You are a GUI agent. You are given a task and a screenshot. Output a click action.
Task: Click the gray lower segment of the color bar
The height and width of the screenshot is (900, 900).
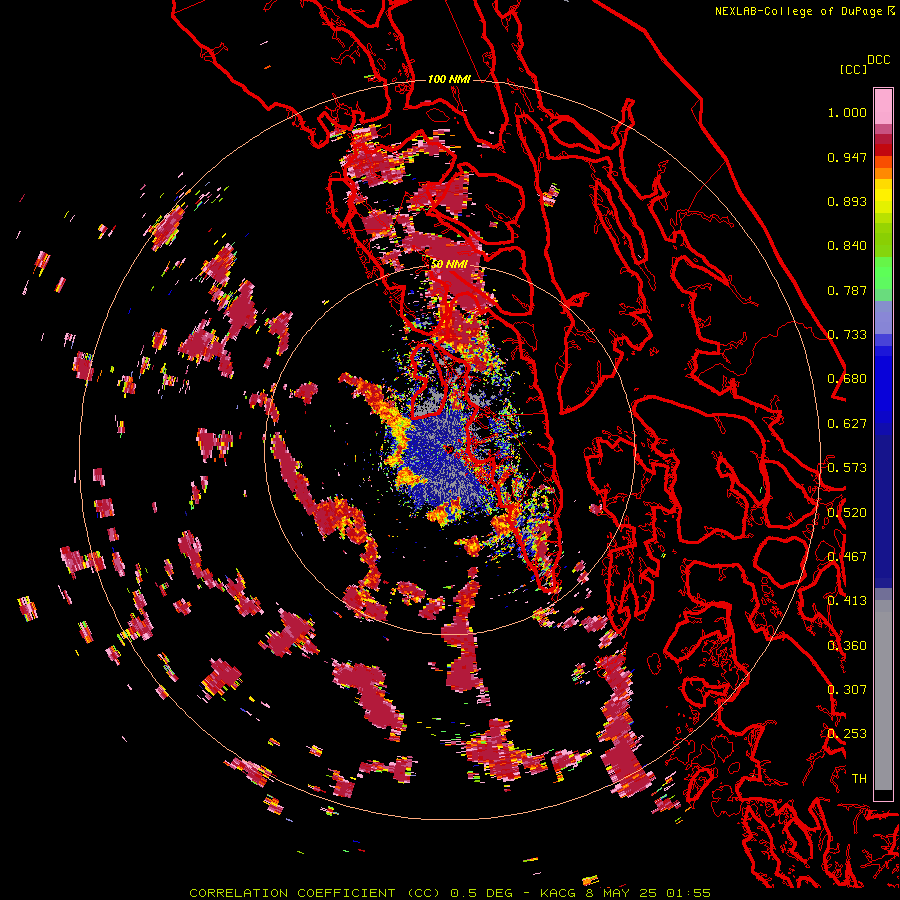[883, 695]
